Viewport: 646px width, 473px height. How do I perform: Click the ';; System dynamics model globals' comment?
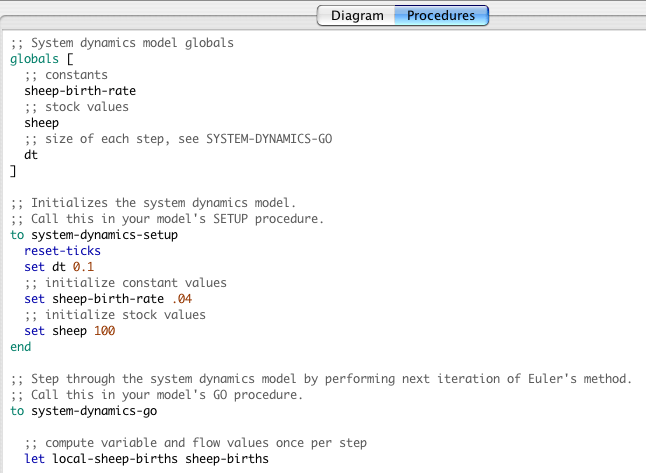point(122,43)
